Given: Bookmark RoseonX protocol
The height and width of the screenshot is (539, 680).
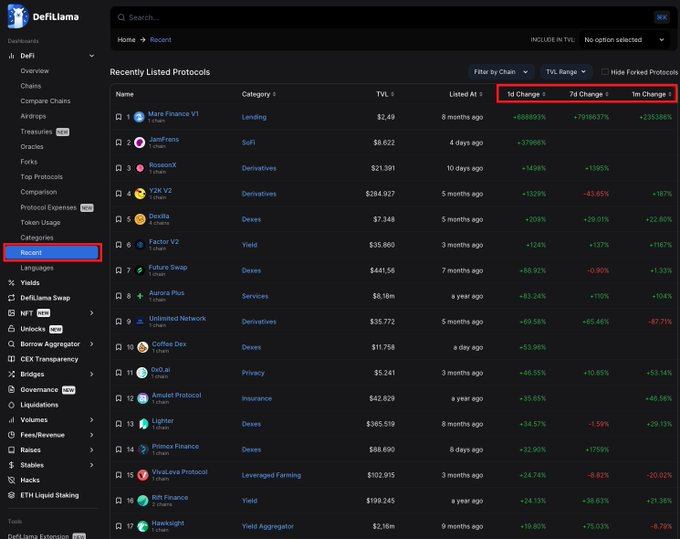Looking at the screenshot, I should pyautogui.click(x=118, y=168).
